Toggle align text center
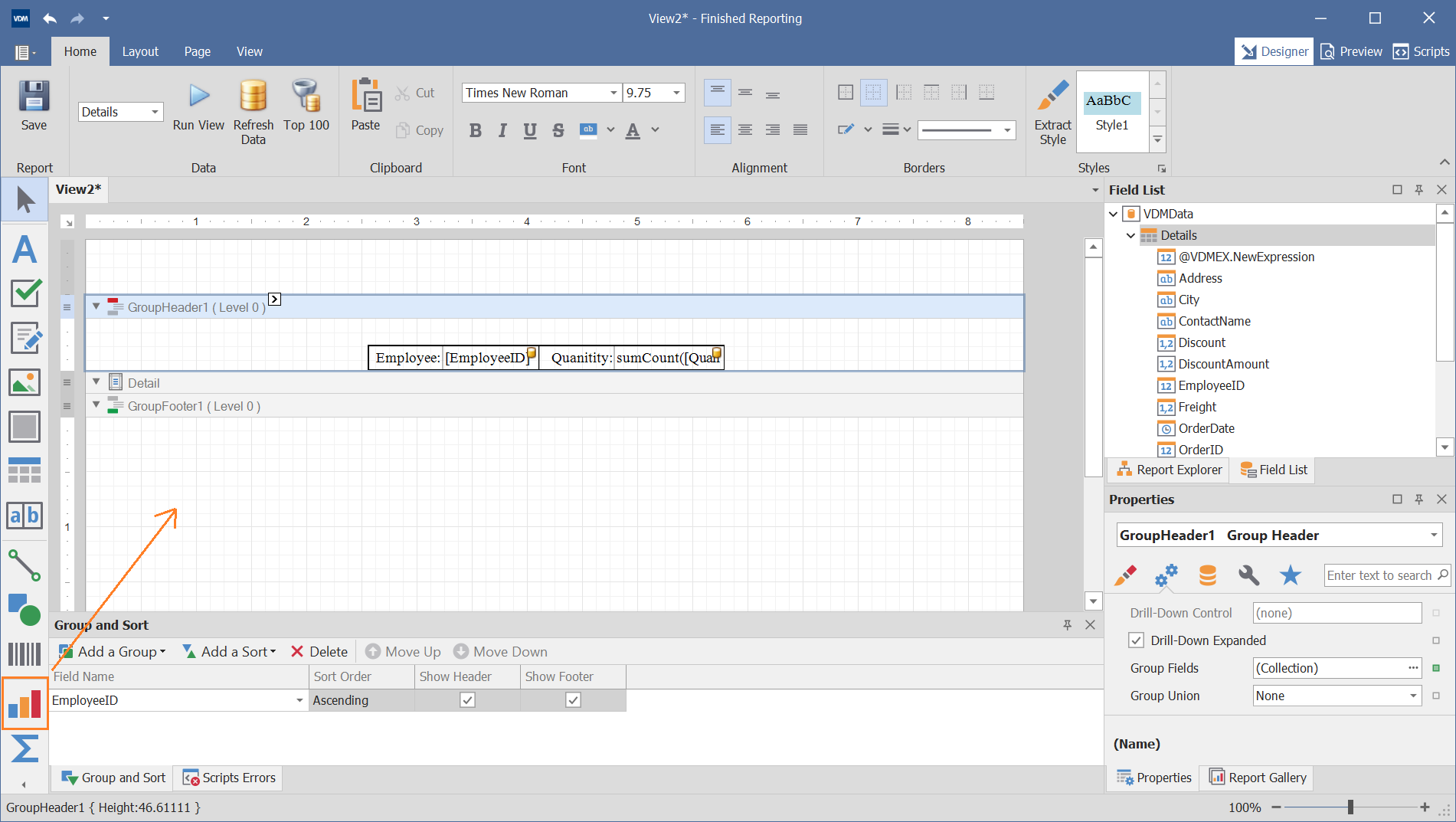Screen dimensions: 1456x822 pos(744,130)
